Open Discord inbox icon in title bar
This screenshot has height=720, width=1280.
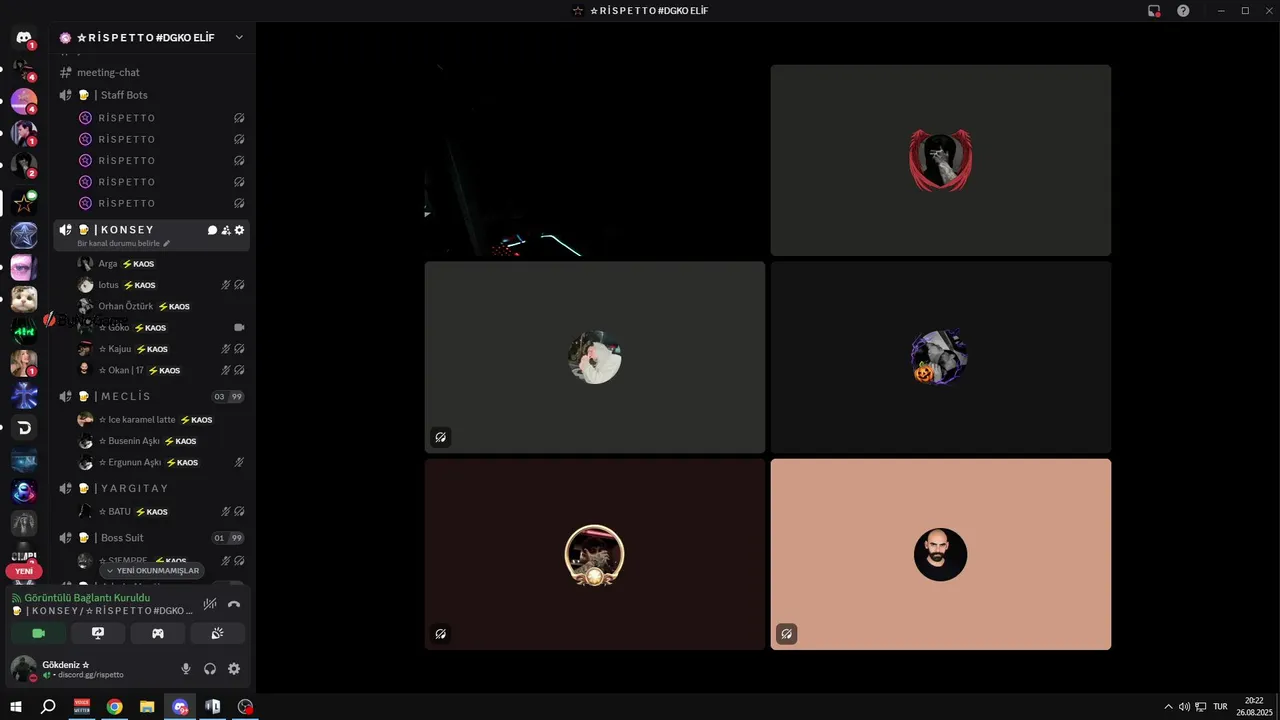1154,10
